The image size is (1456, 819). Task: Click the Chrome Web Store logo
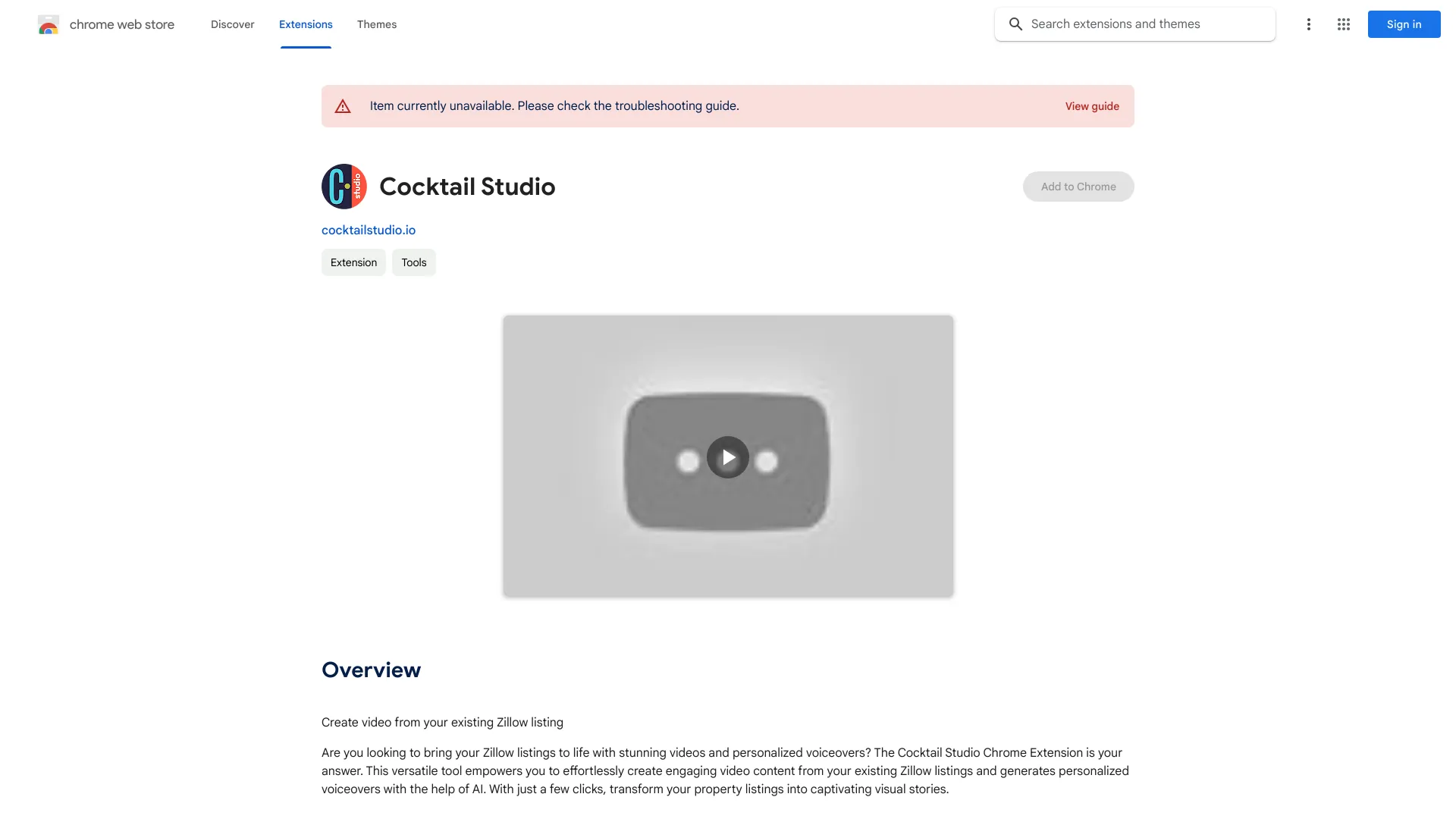tap(106, 24)
